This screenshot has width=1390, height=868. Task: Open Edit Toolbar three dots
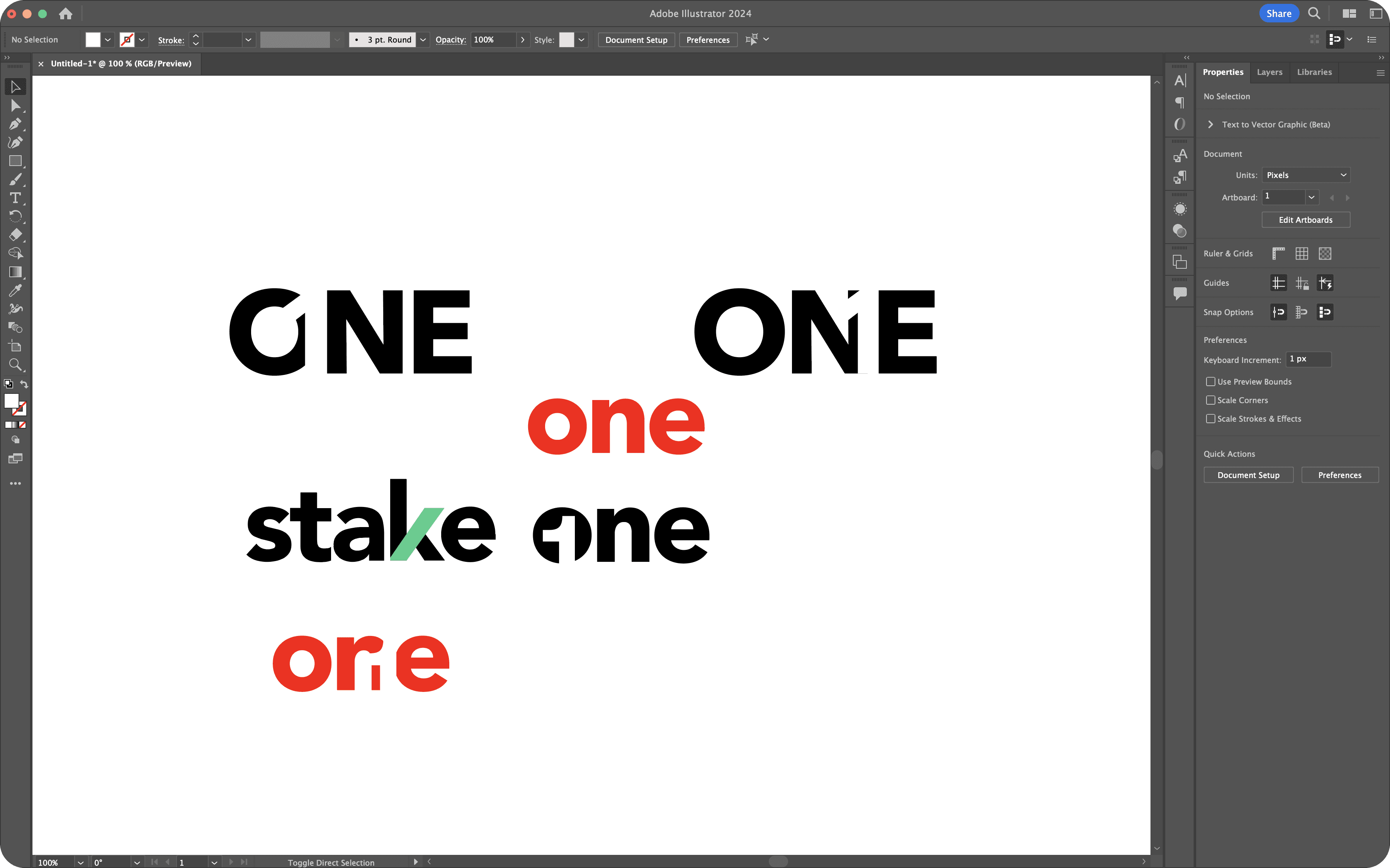pos(15,483)
